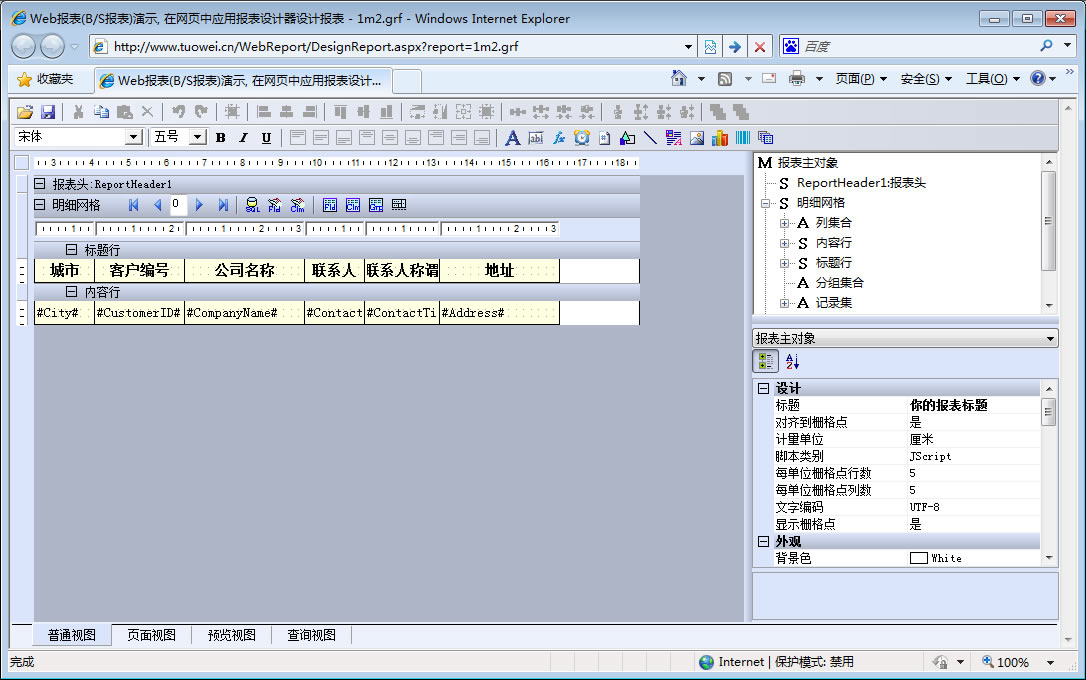Switch to the 预览视图 tab
1086x680 pixels.
[231, 635]
